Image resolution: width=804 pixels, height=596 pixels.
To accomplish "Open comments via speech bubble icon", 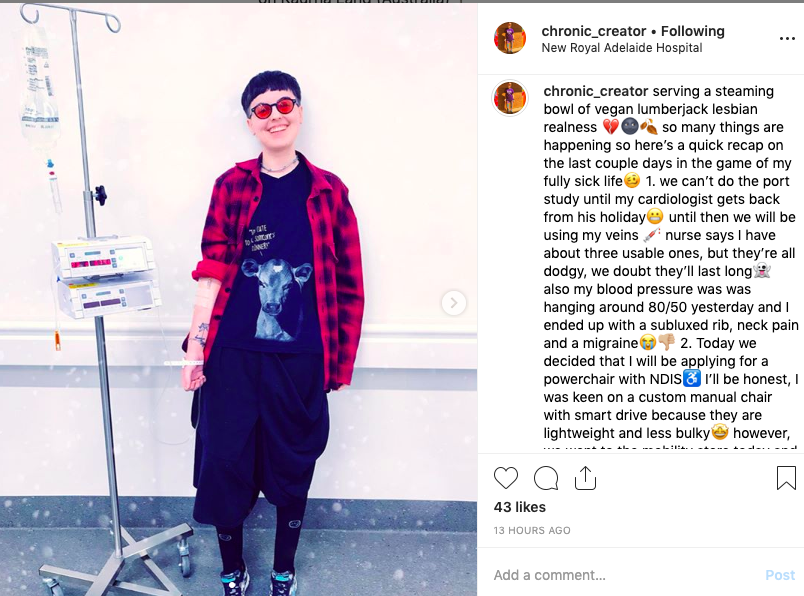I will pyautogui.click(x=546, y=478).
